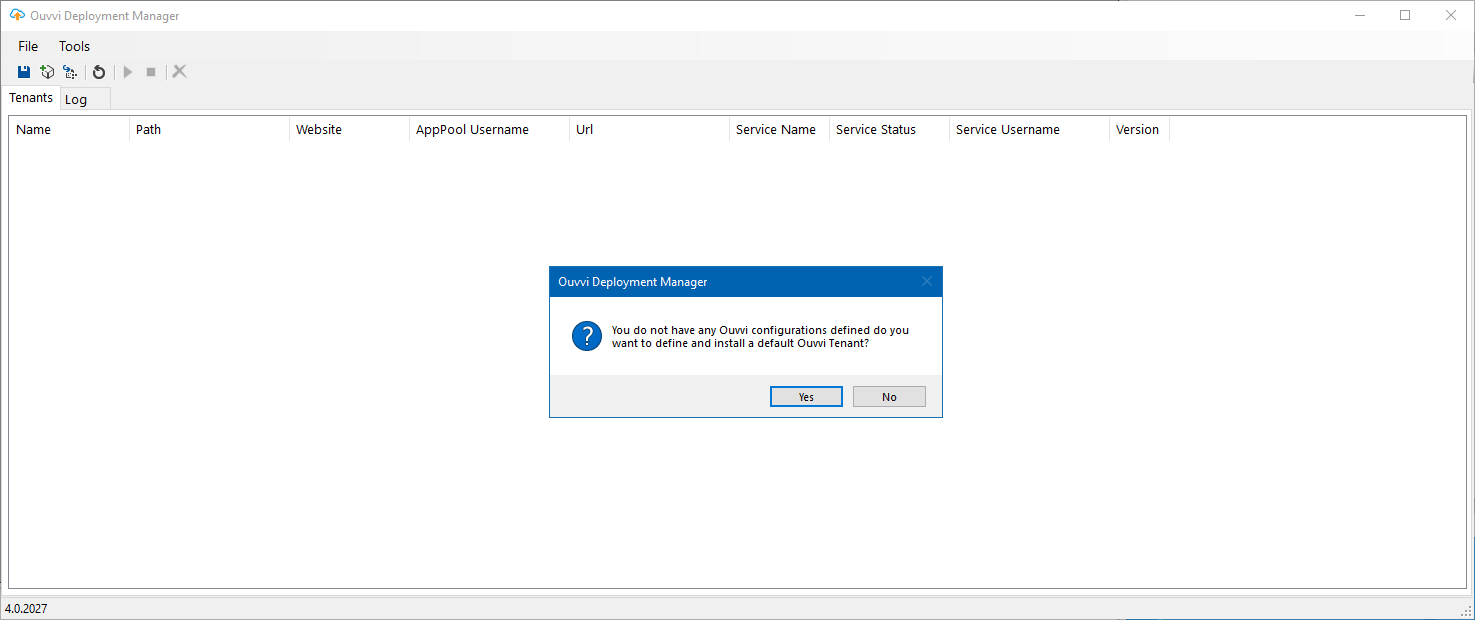Click the add new tenant cube icon
The image size is (1475, 620).
47,72
